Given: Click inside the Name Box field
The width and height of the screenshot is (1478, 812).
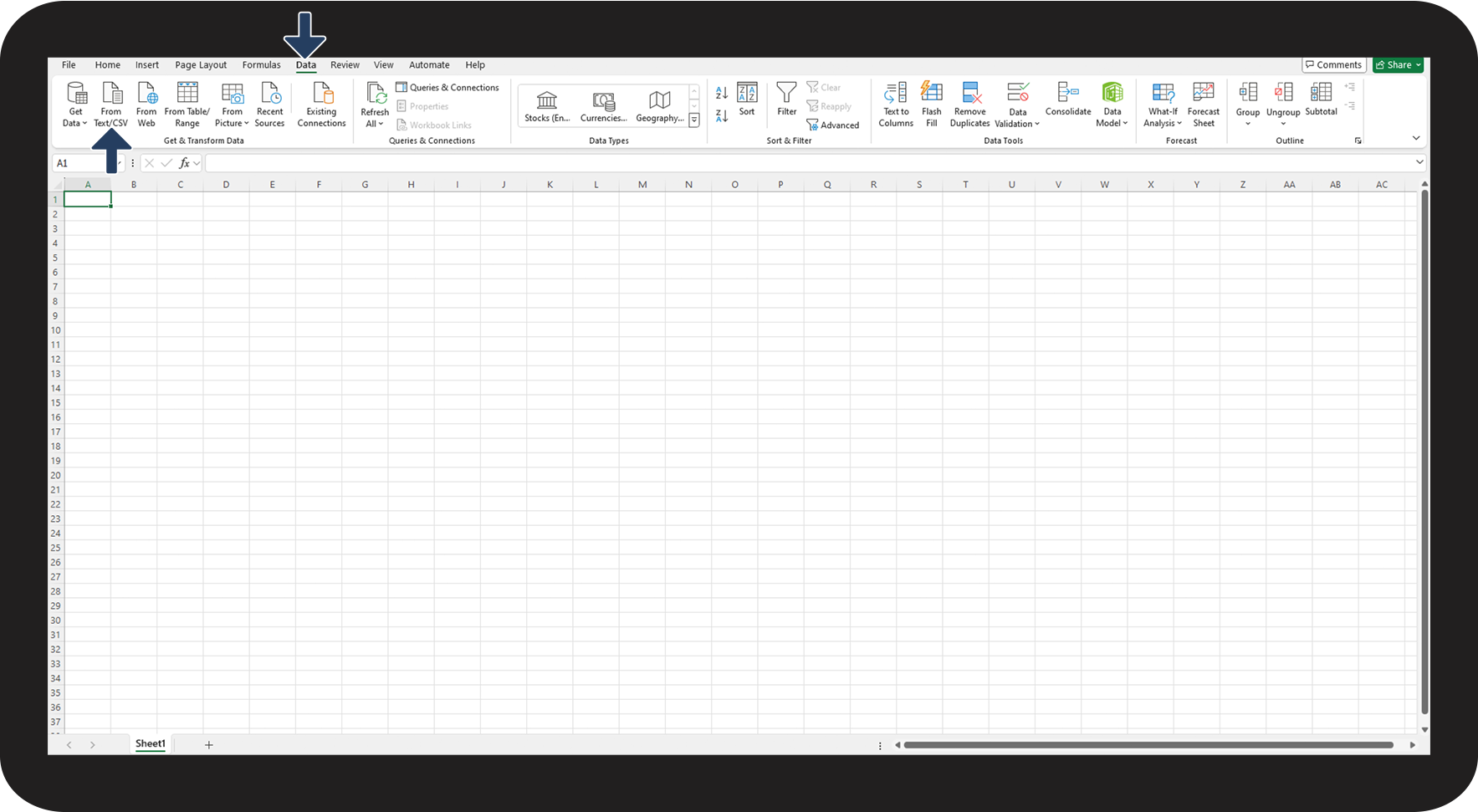Looking at the screenshot, I should [84, 164].
